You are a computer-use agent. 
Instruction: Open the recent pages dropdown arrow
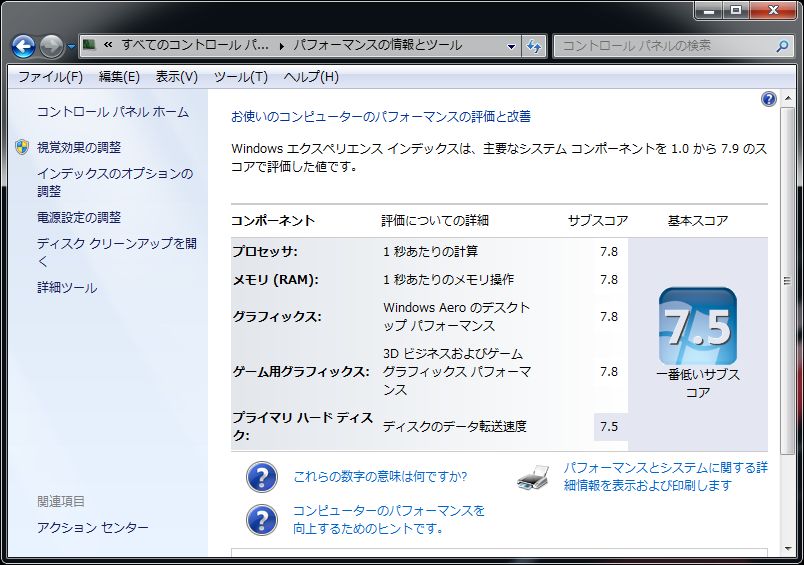[71, 47]
